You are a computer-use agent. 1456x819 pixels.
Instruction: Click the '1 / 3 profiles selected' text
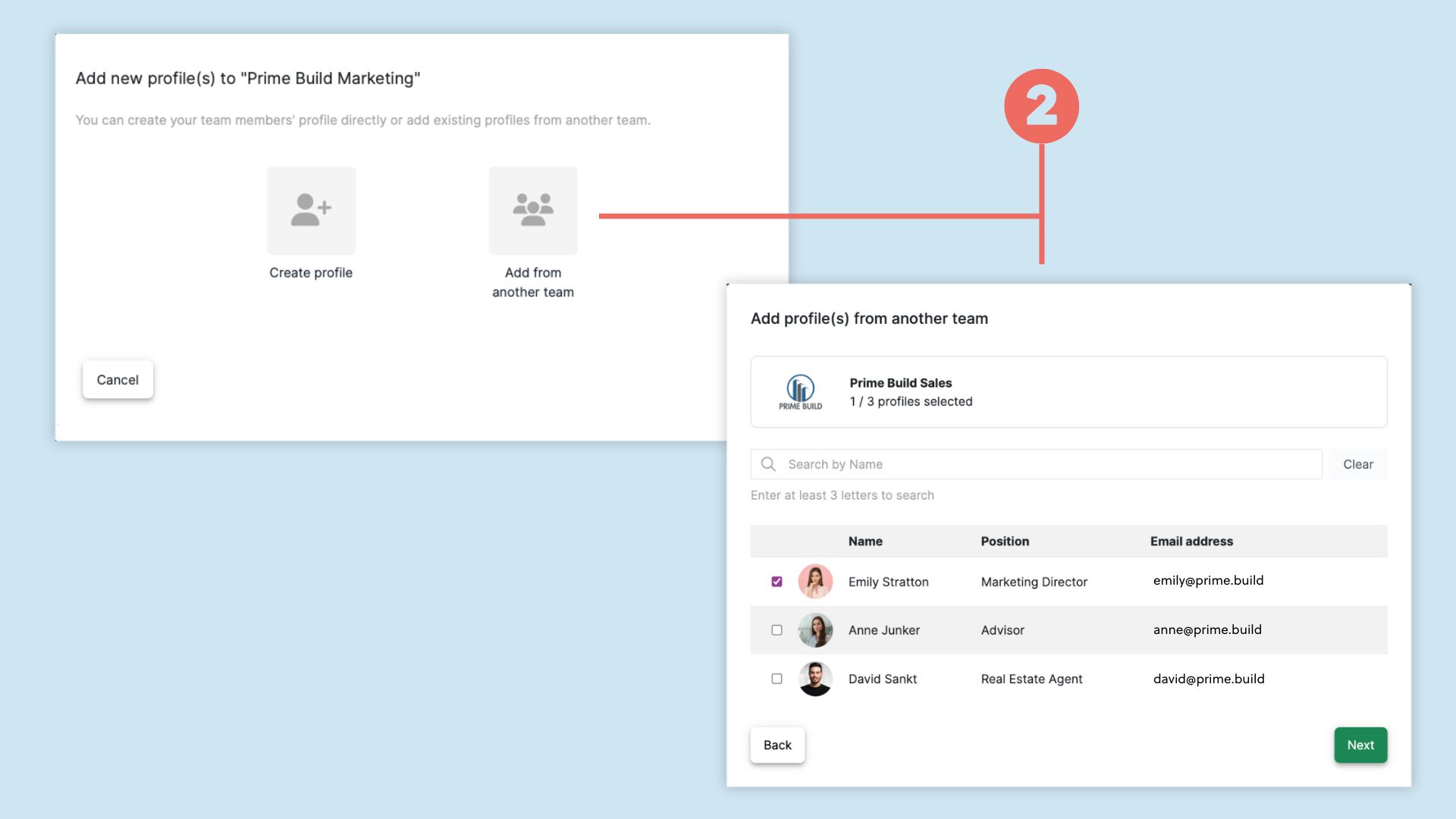pos(911,401)
